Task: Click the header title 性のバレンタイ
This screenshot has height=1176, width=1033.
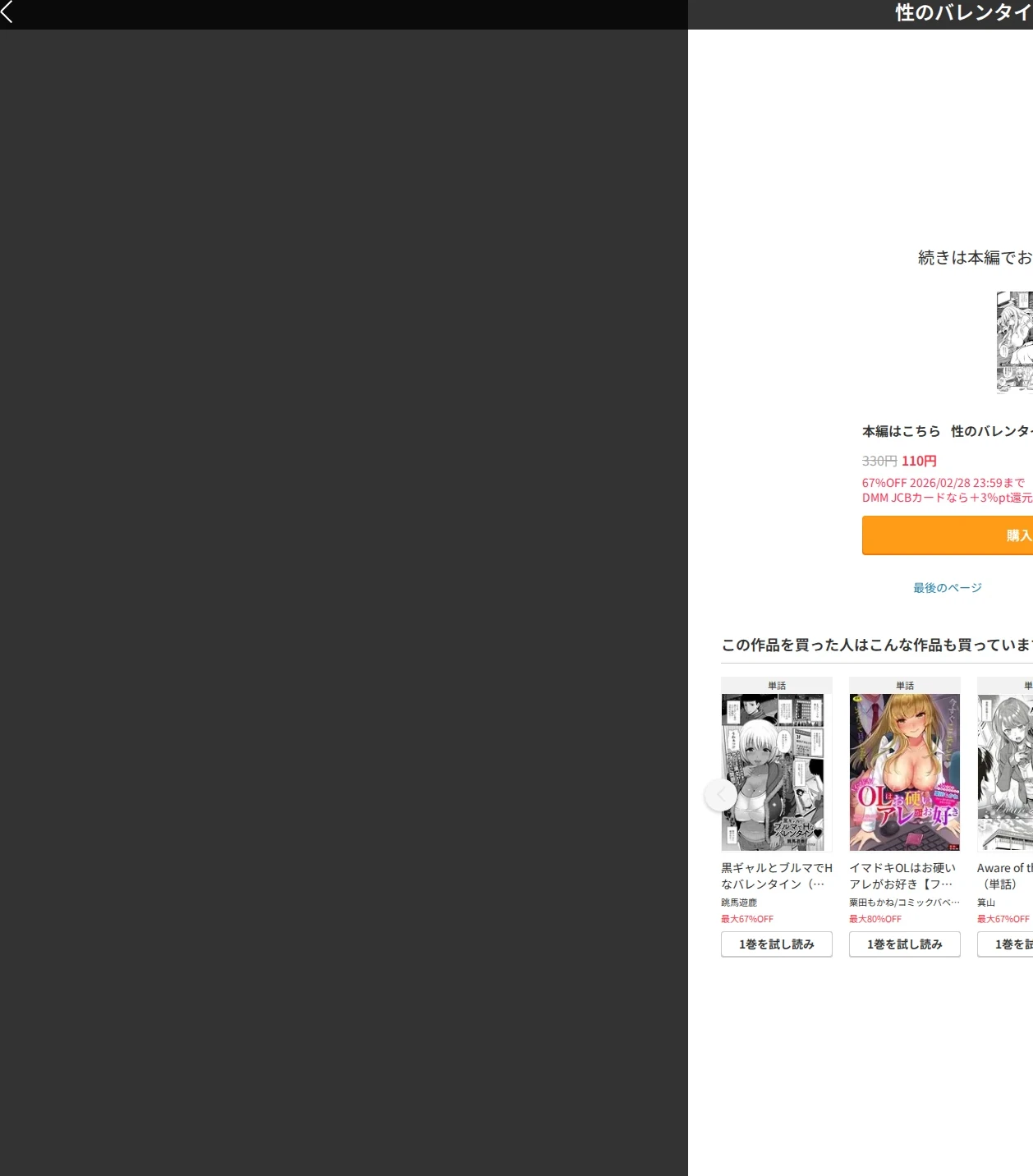Action: coord(964,12)
